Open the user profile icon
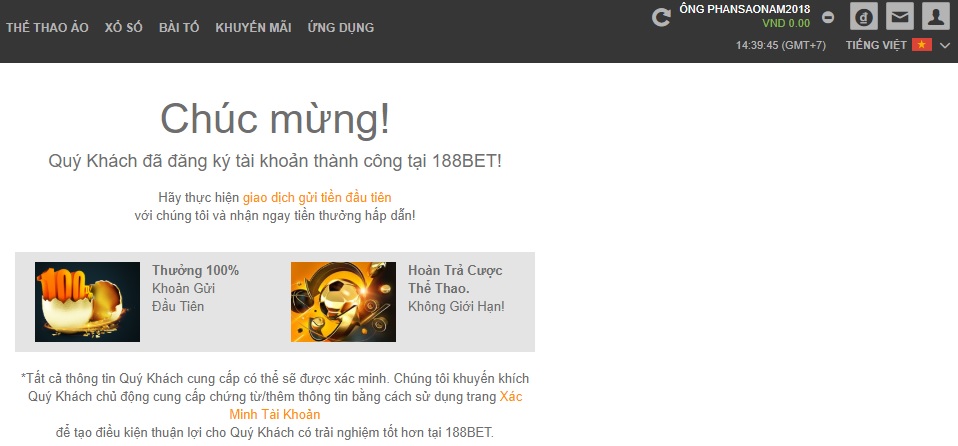Viewport: 958px width, 446px height. click(935, 16)
